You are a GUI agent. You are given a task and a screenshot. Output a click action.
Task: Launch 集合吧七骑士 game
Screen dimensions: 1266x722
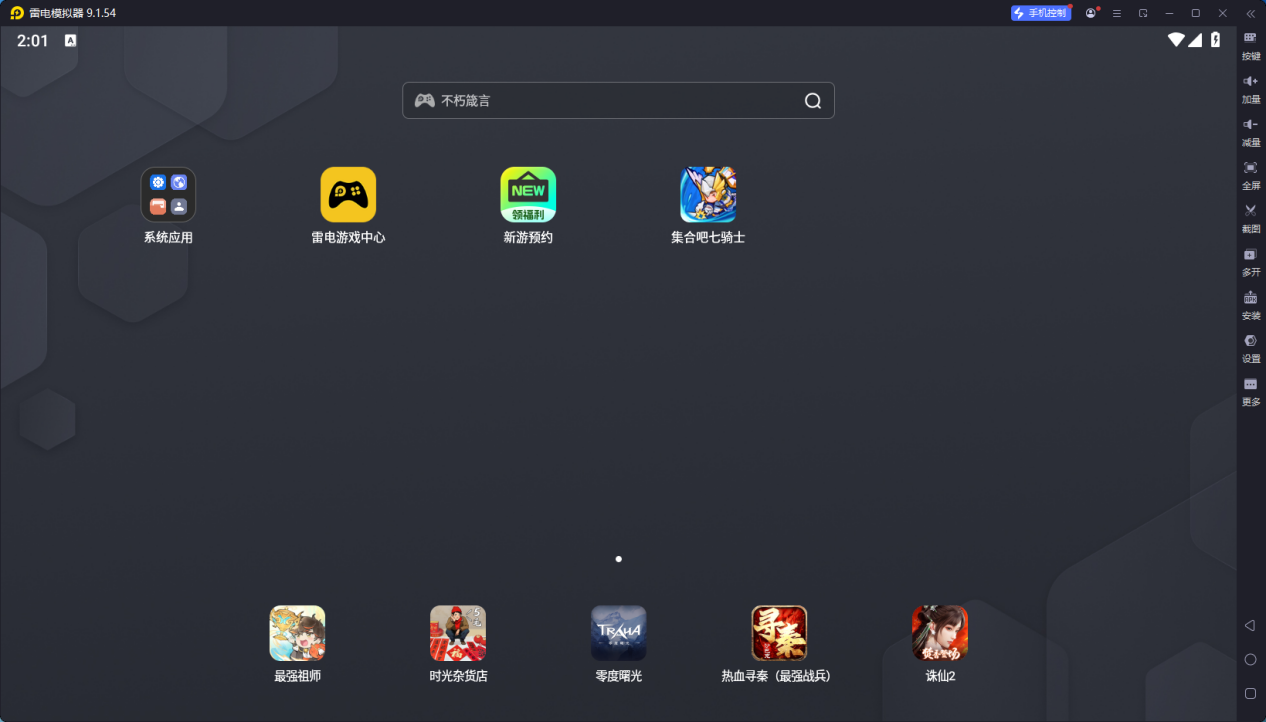coord(708,194)
